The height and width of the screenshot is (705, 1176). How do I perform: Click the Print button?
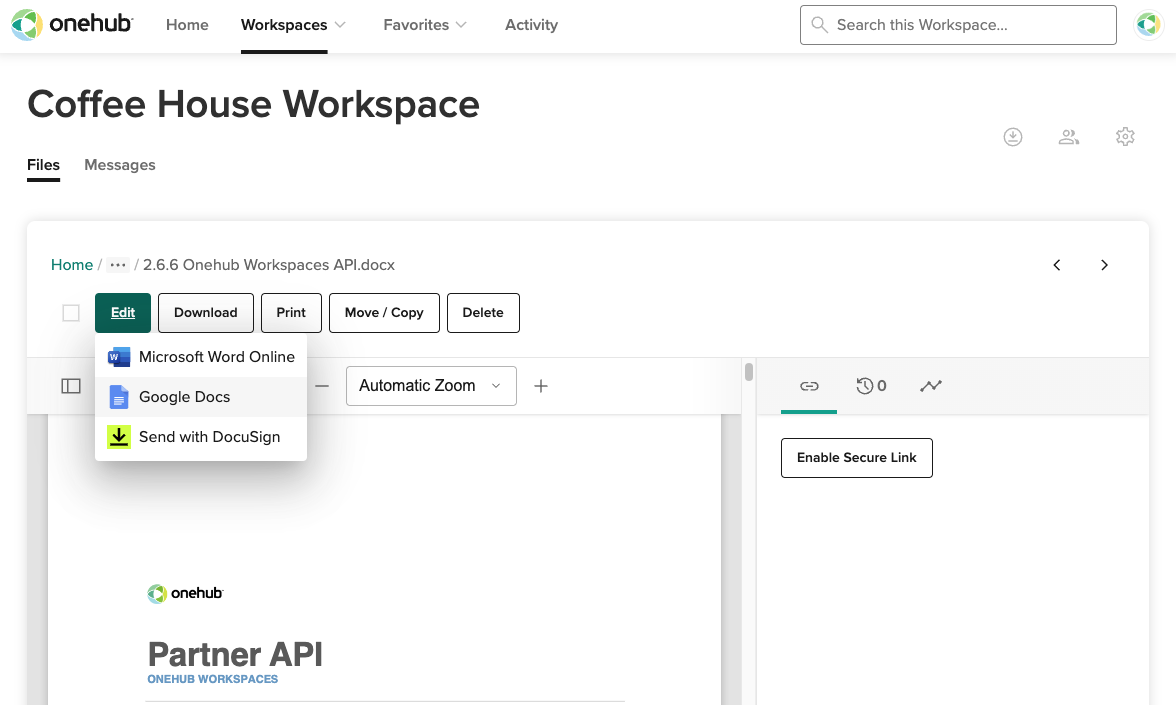291,313
